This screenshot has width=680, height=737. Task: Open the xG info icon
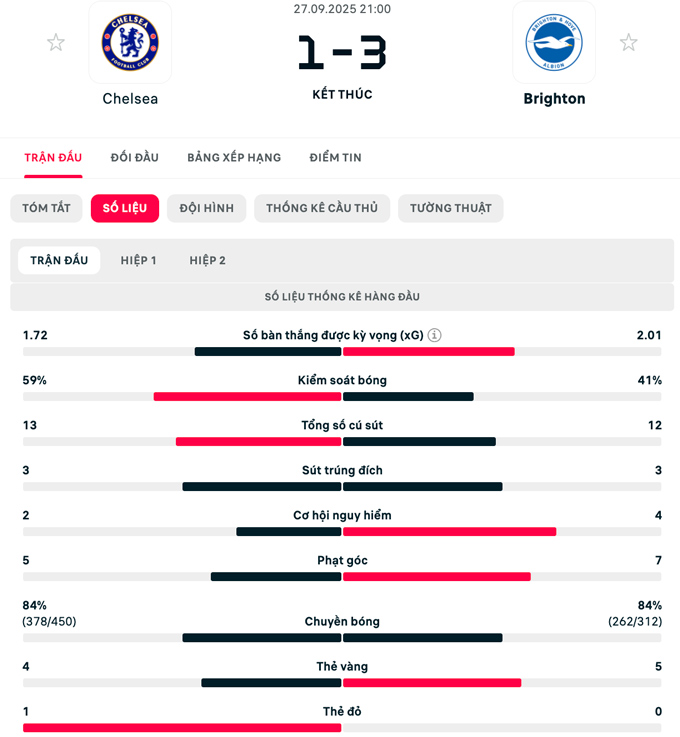435,336
